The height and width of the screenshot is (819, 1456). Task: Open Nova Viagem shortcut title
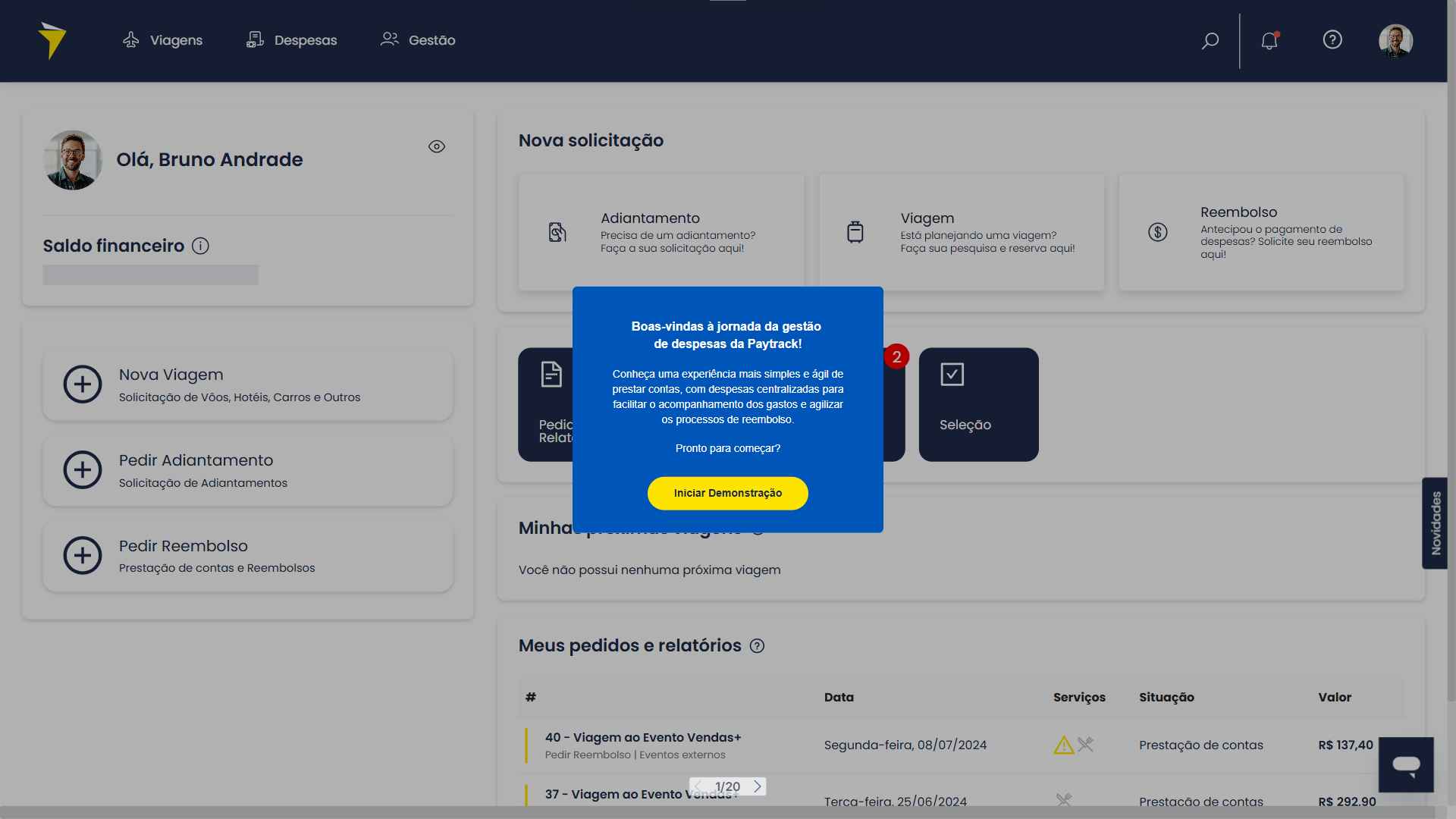tap(171, 375)
